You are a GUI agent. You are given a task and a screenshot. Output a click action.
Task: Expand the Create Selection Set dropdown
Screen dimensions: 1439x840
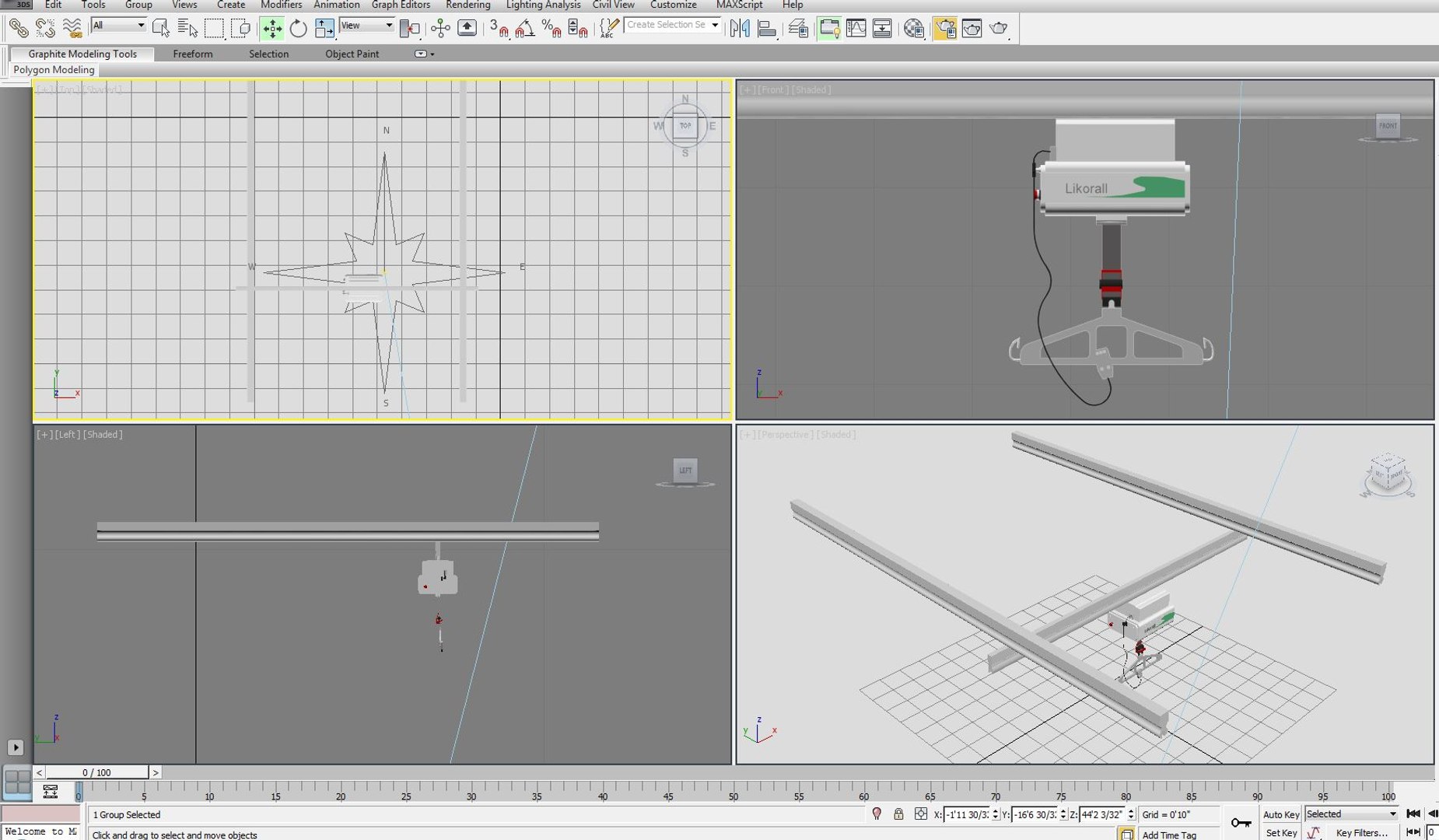point(715,25)
